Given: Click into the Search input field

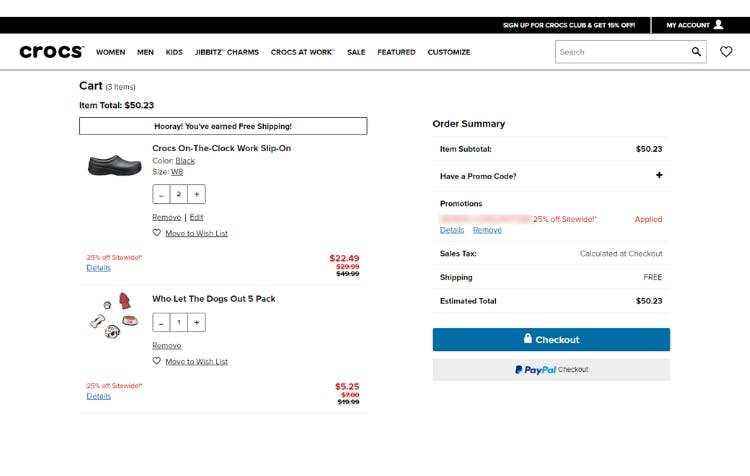Looking at the screenshot, I should [622, 52].
